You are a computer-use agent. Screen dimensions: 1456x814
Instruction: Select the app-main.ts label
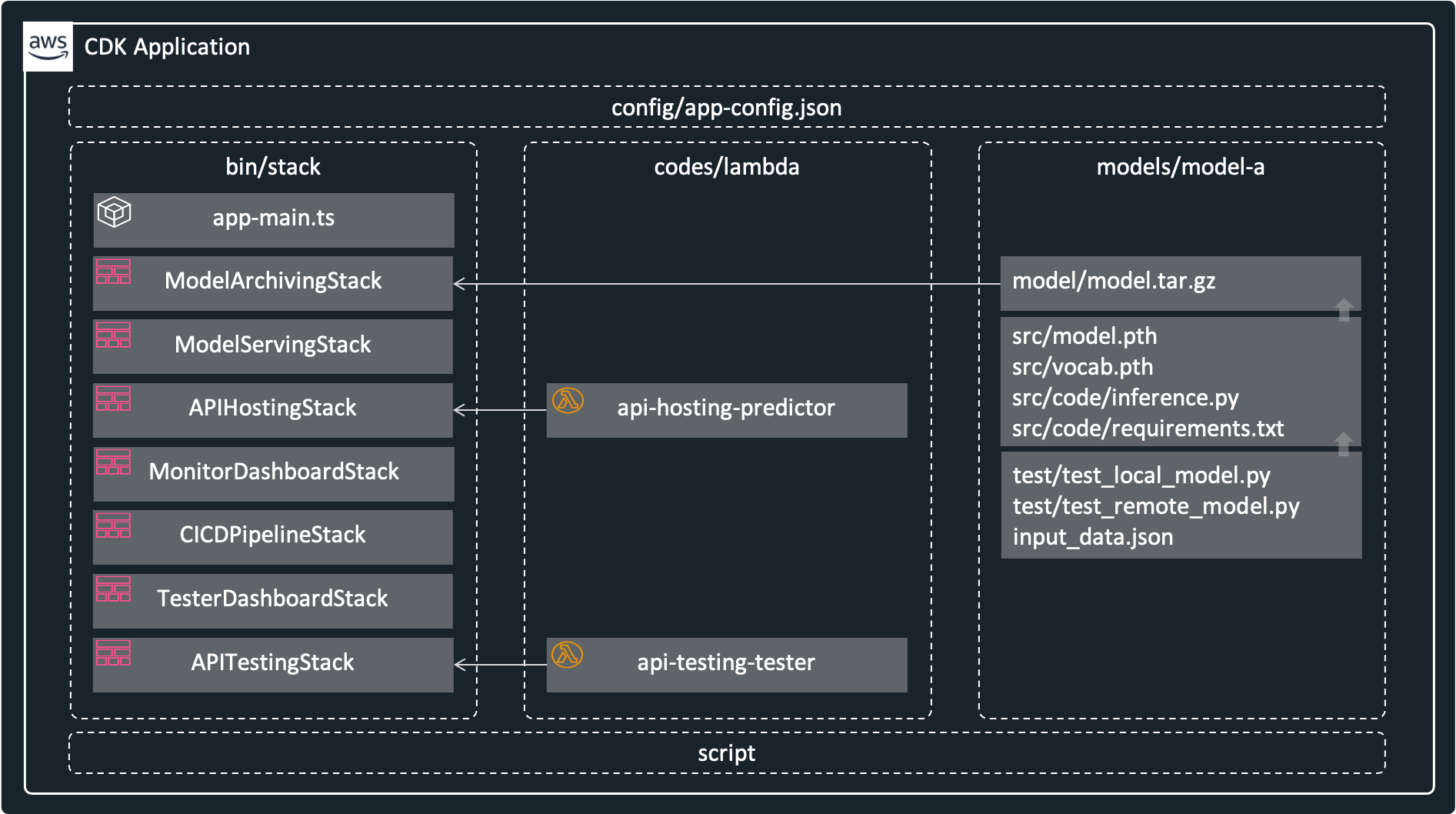click(274, 218)
